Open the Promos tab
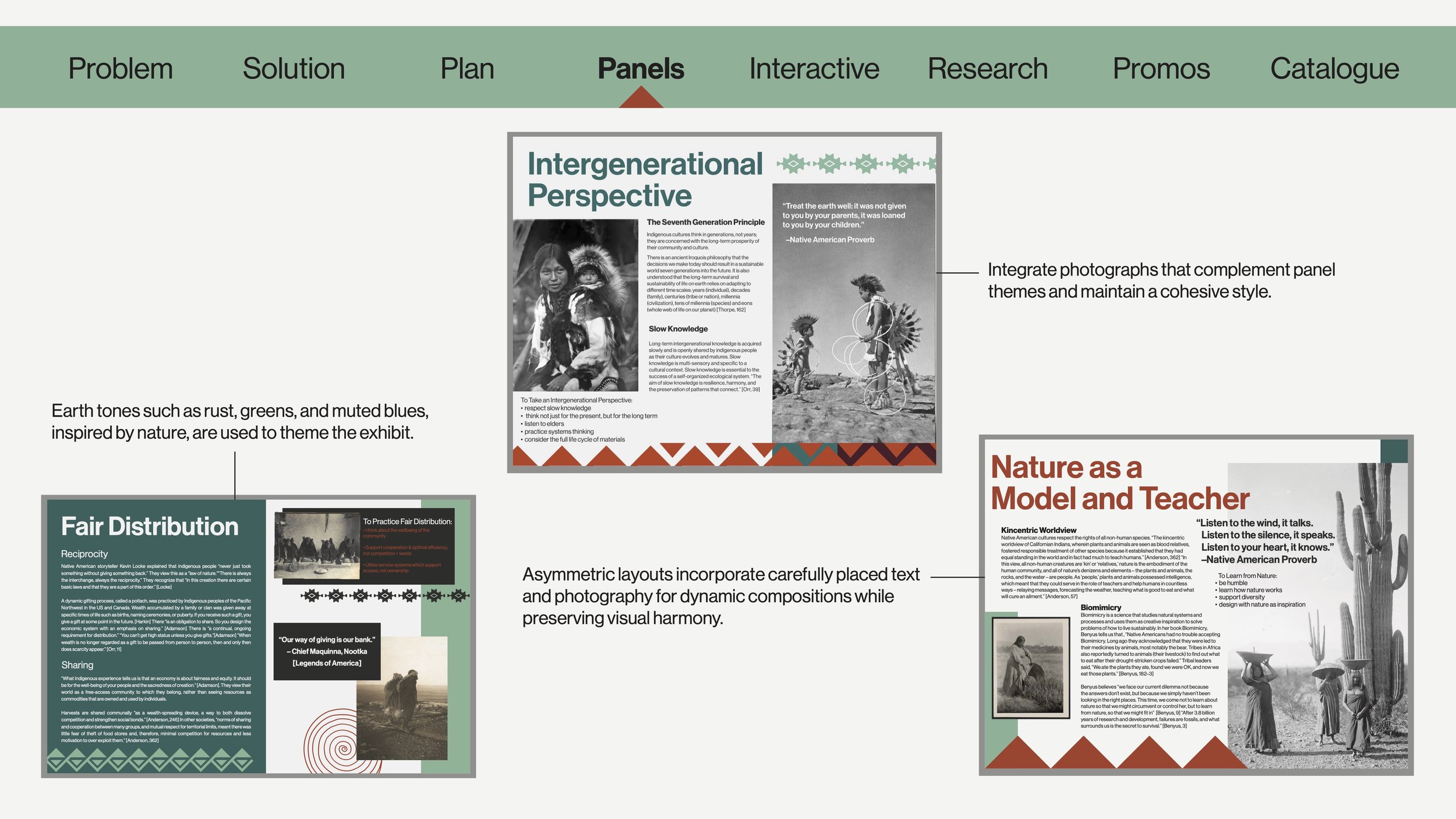Screen dimensions: 1456x819 1161,69
